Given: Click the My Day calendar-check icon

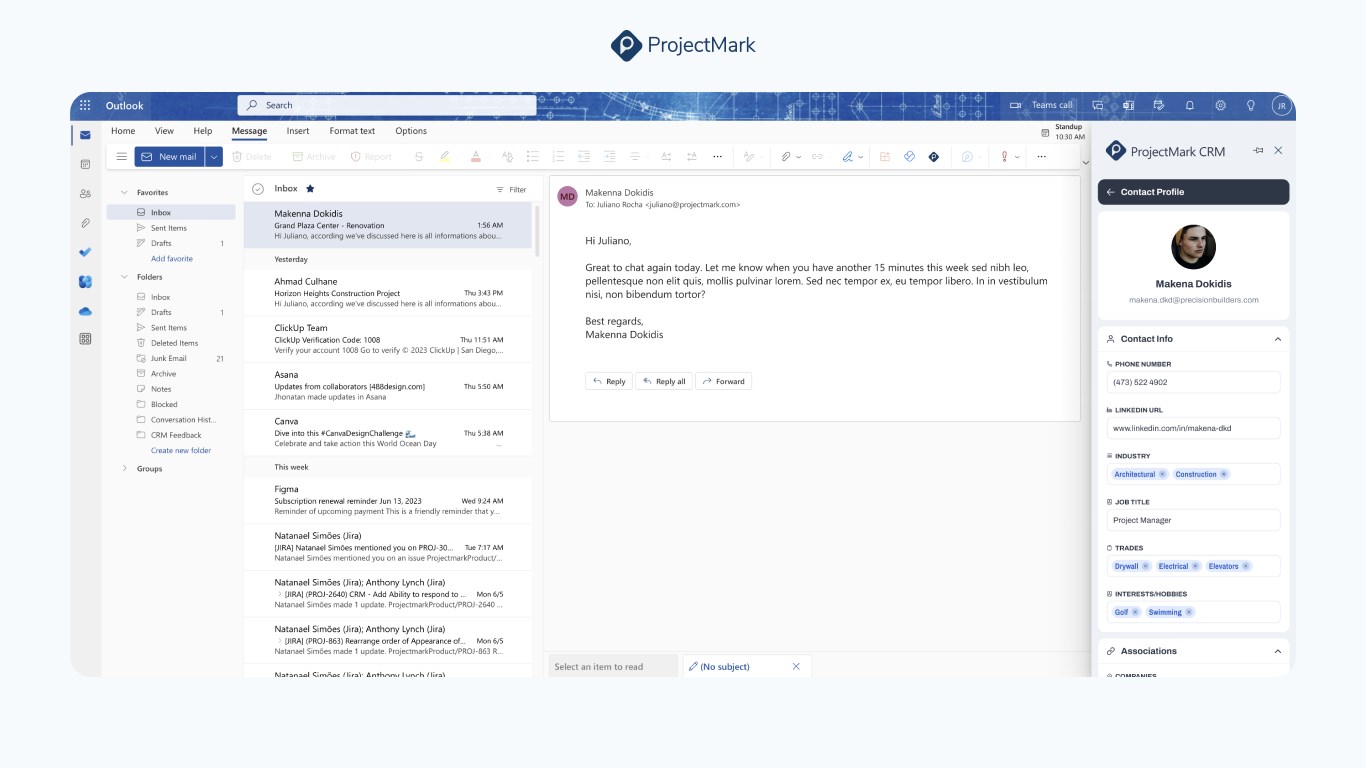Looking at the screenshot, I should [x=1159, y=105].
